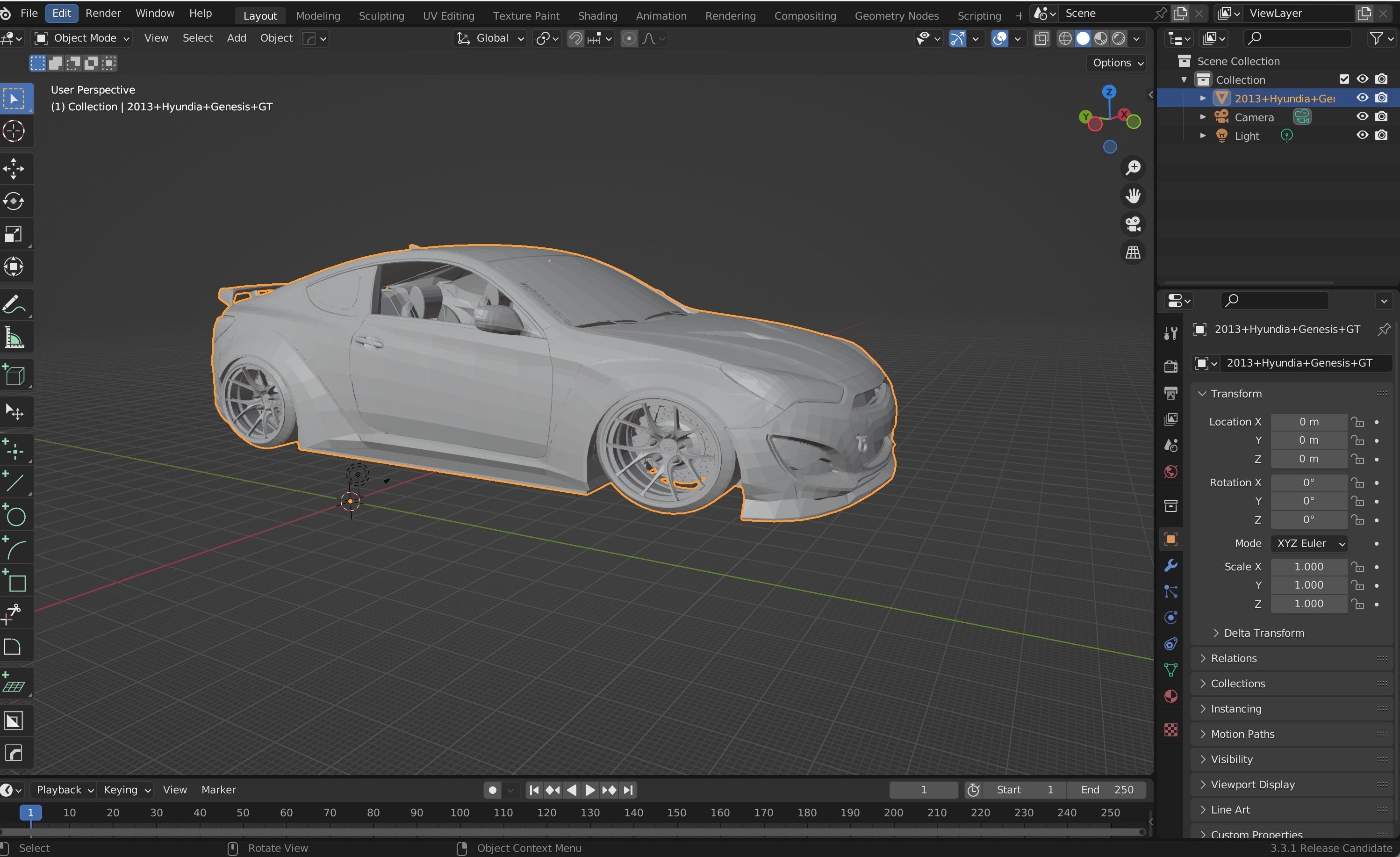Open Modifier Properties with the wrench icon
This screenshot has height=857, width=1400.
(x=1170, y=564)
